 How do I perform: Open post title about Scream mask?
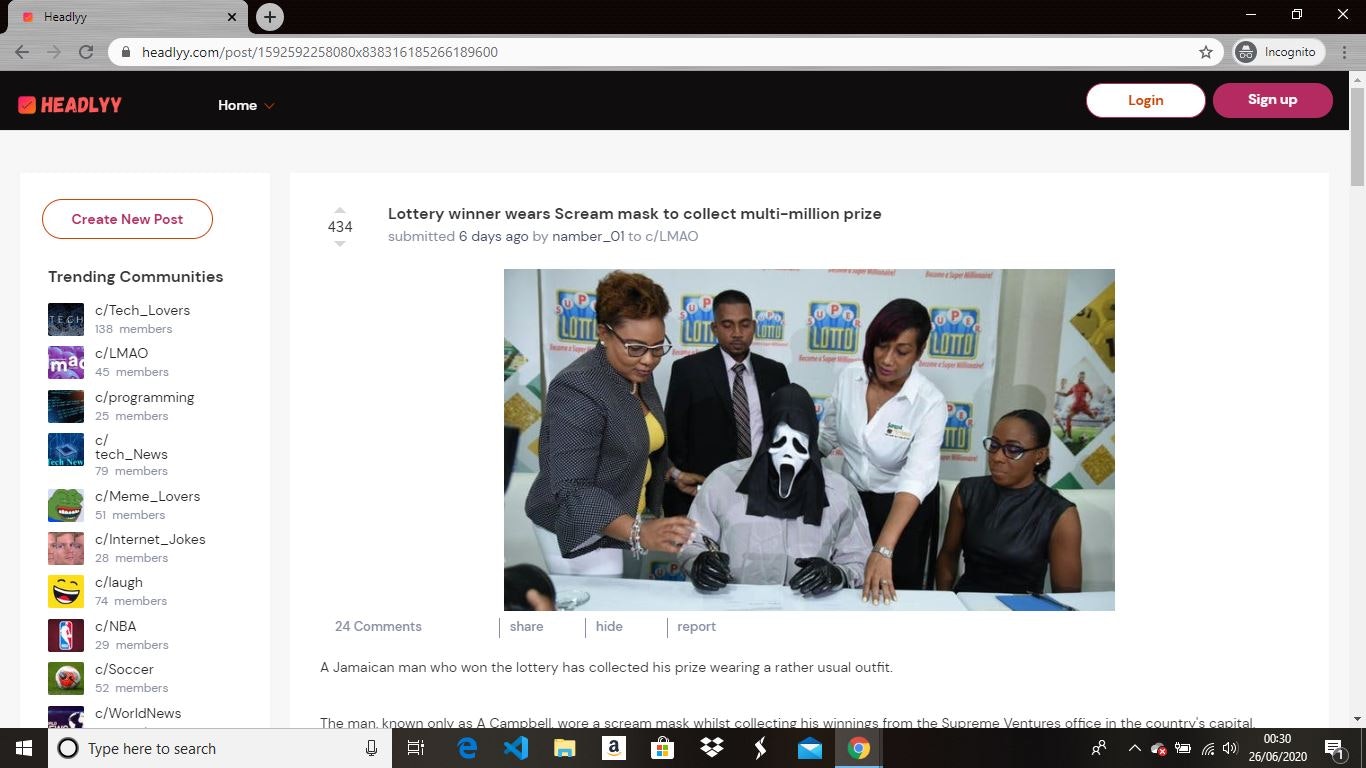coord(635,213)
